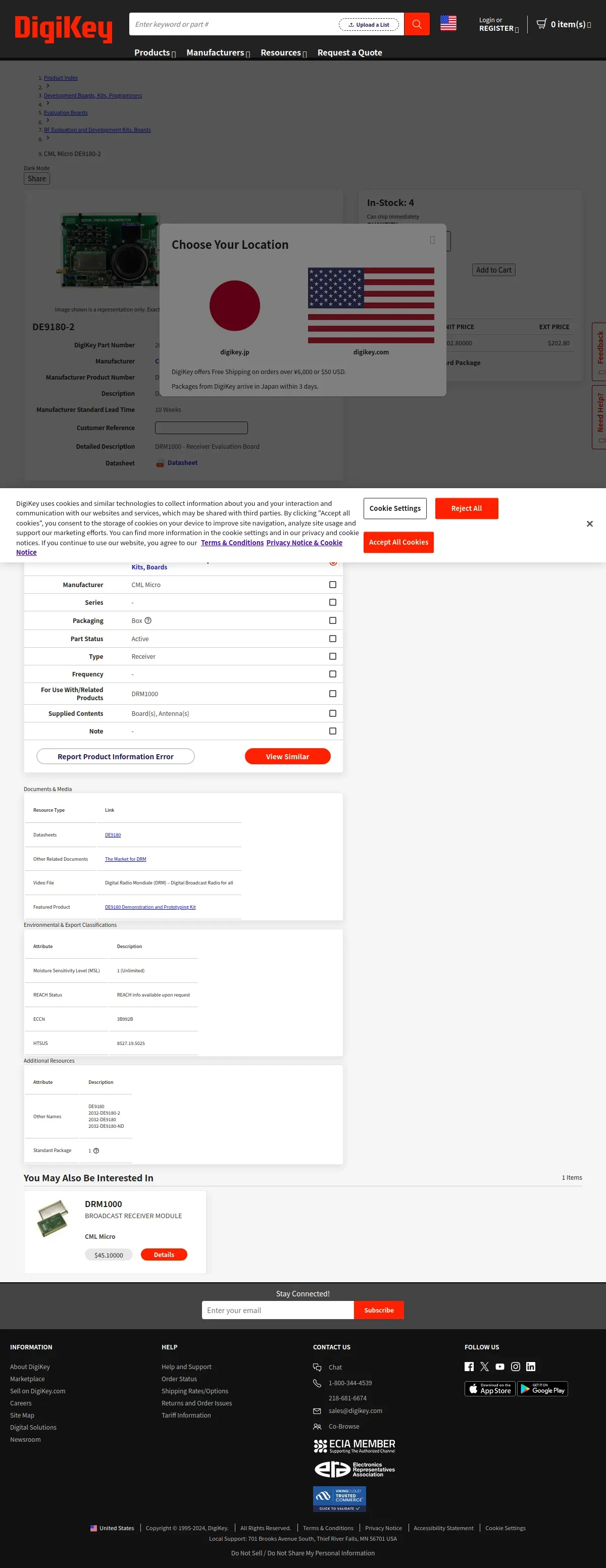Open the Datasheet PDF icon

[x=160, y=463]
